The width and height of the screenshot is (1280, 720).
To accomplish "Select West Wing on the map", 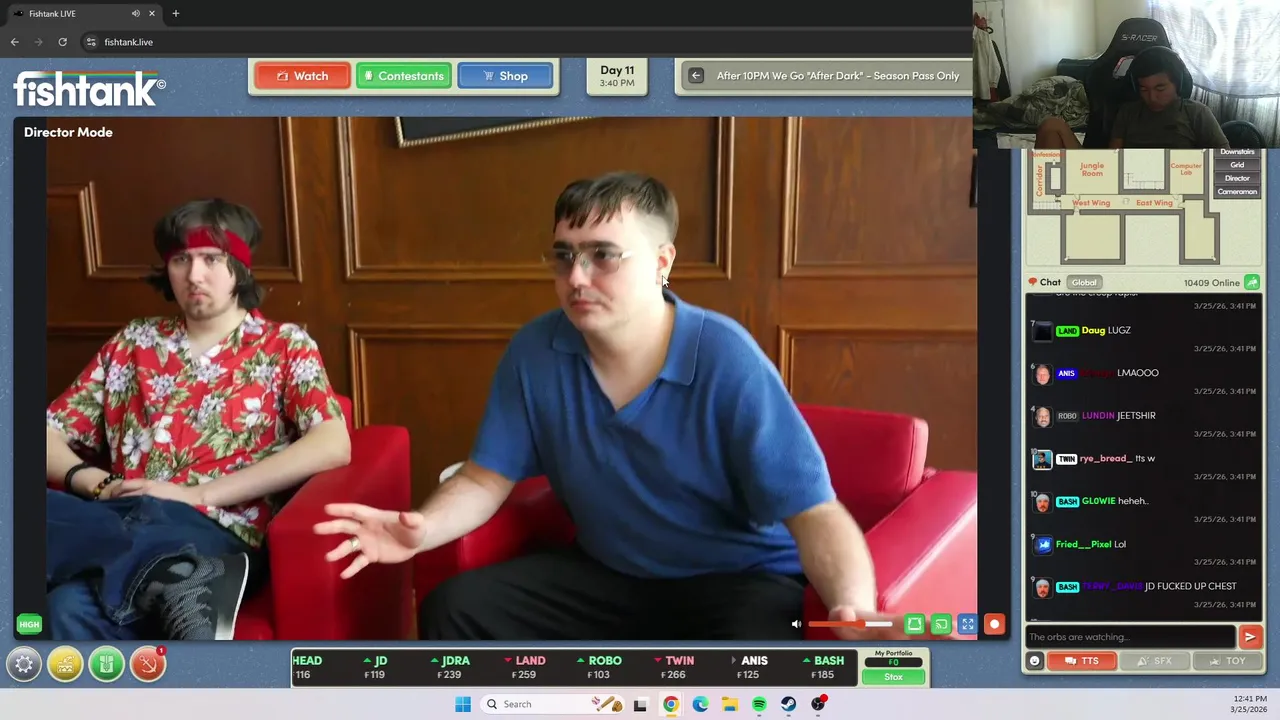I will click(x=1091, y=203).
